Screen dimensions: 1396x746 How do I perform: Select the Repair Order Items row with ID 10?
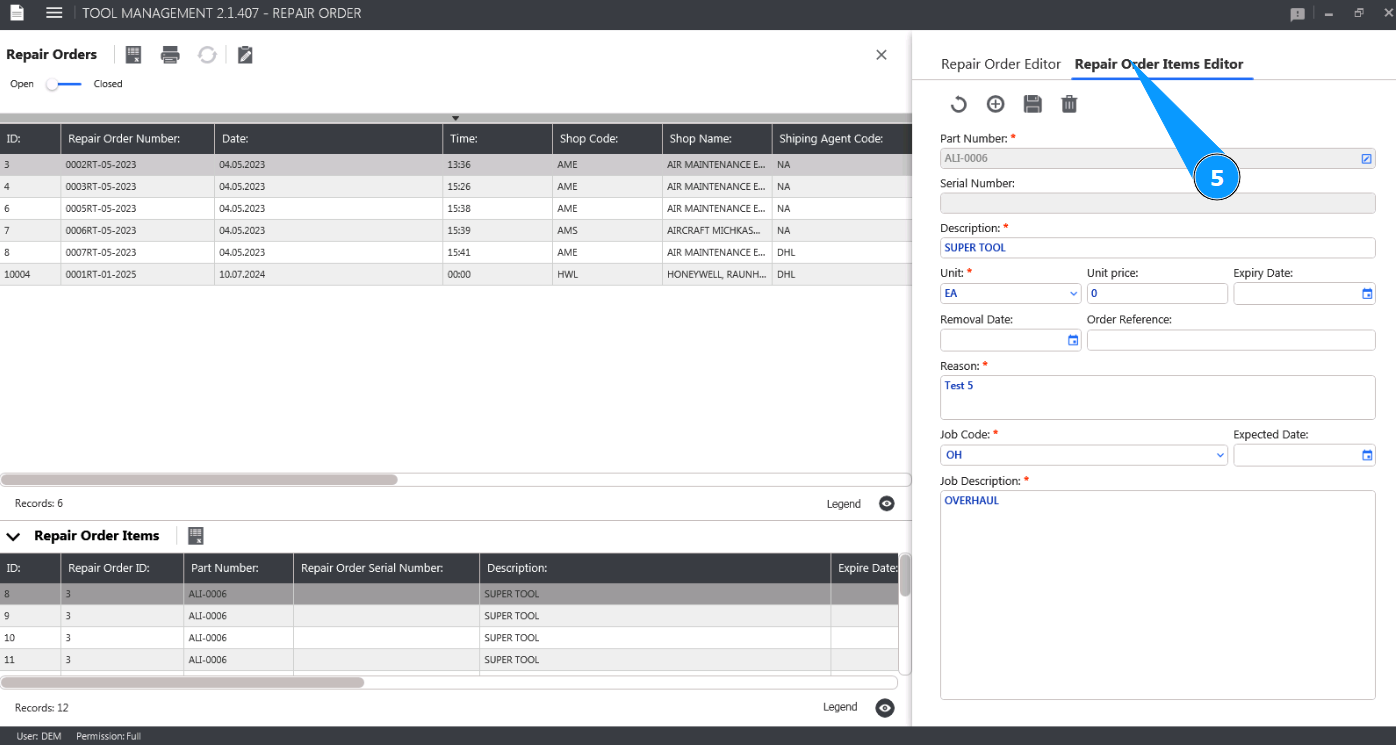click(449, 638)
